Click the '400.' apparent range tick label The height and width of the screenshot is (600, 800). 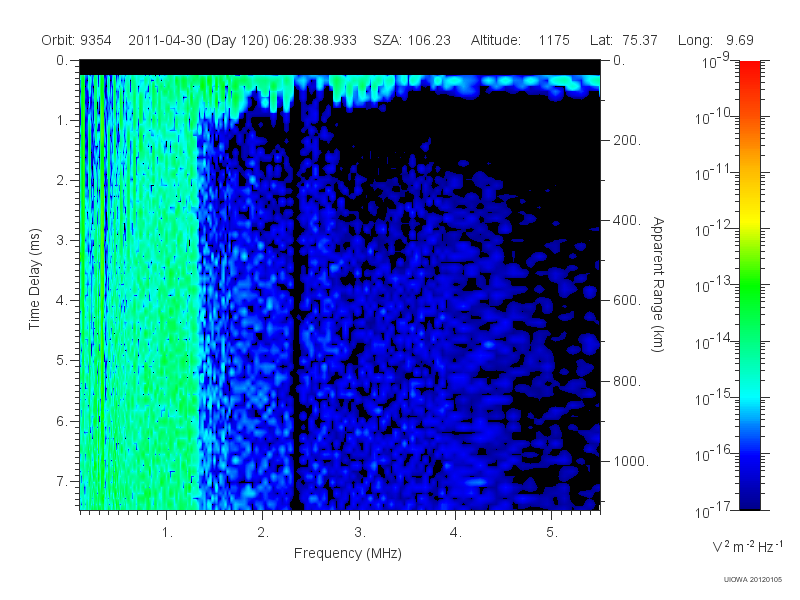[627, 220]
